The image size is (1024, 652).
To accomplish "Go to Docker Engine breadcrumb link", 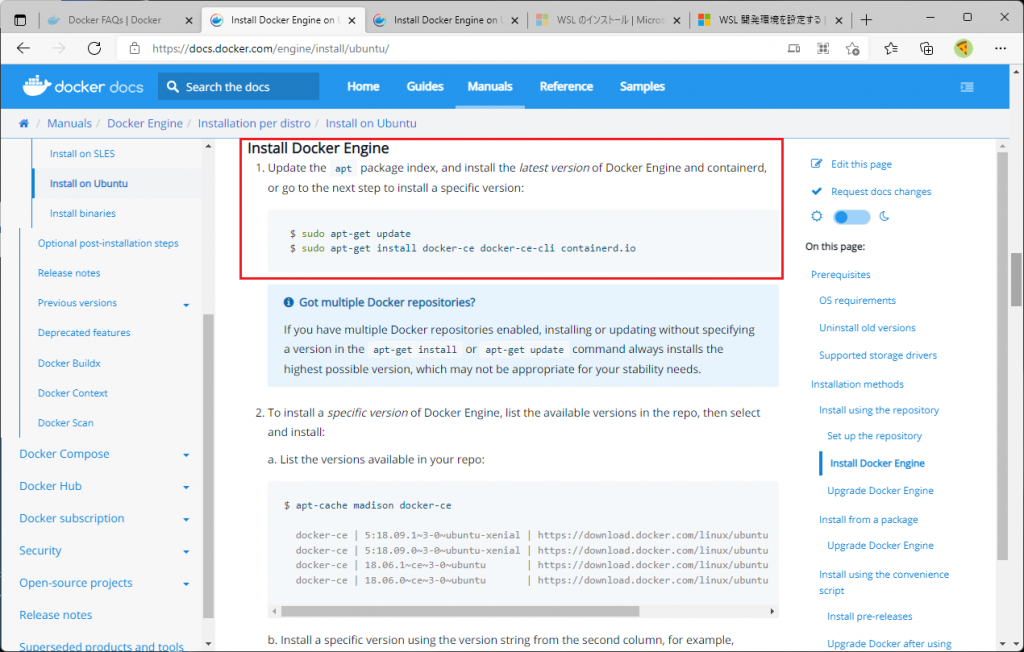I will (x=145, y=123).
